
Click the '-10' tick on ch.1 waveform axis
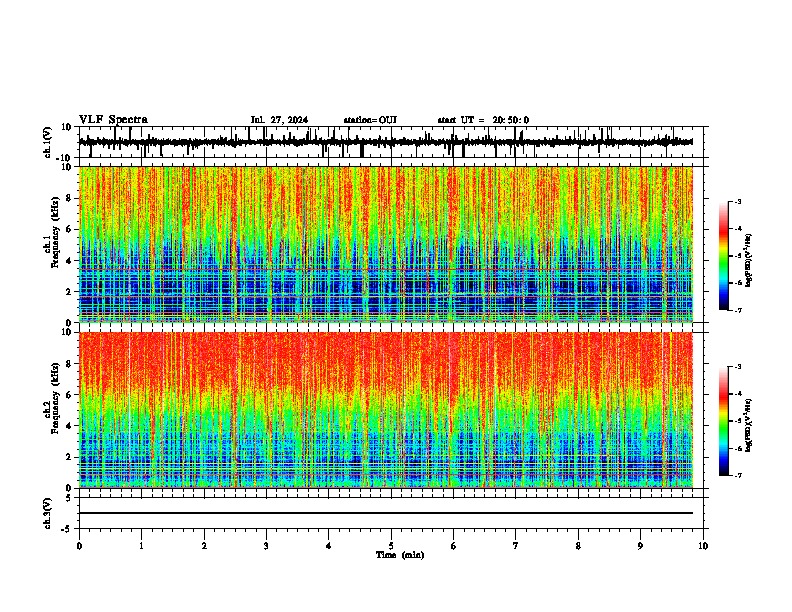[x=65, y=158]
